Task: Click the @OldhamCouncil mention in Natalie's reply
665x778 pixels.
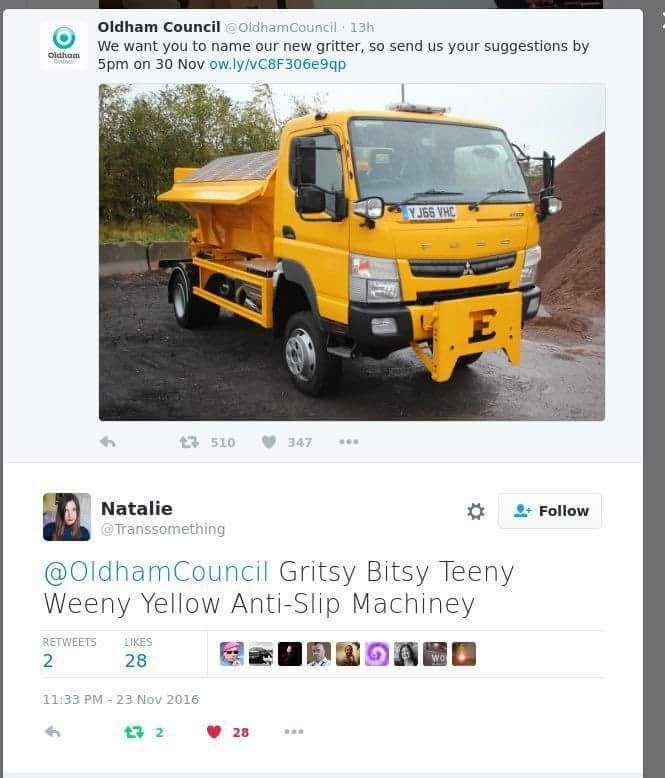Action: [x=157, y=572]
